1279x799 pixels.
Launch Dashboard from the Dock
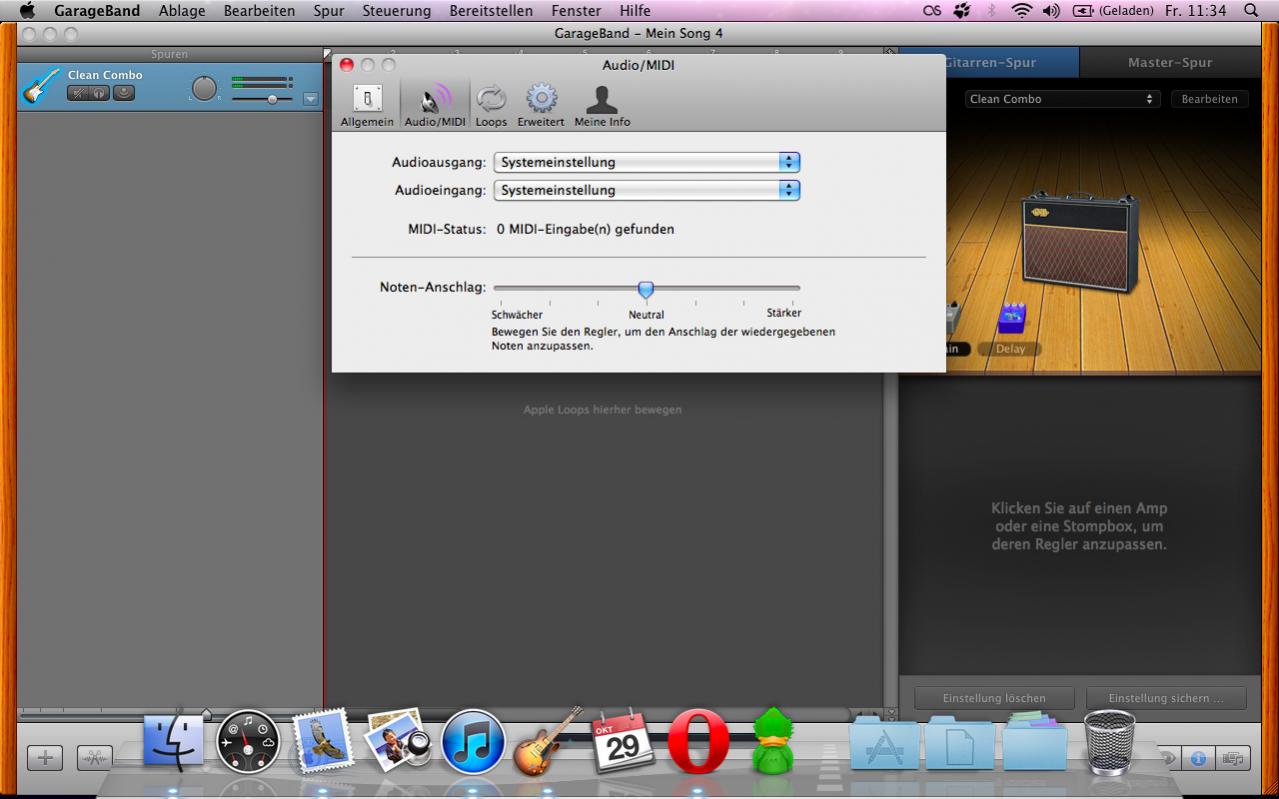pyautogui.click(x=248, y=743)
